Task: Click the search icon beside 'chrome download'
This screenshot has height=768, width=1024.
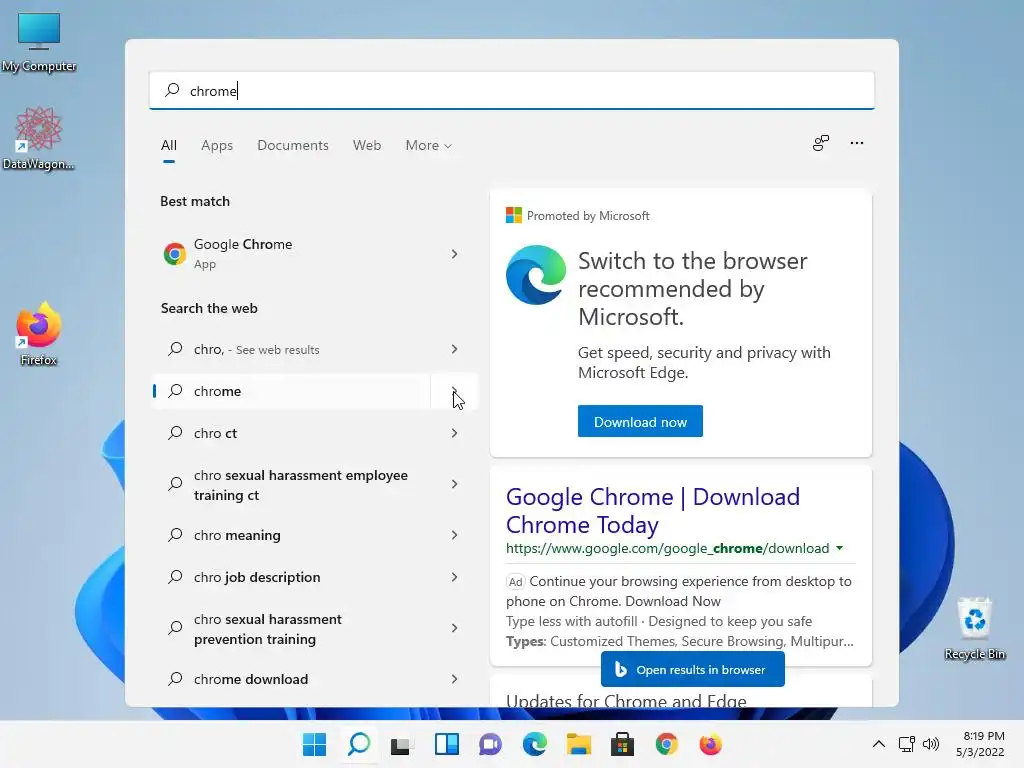Action: pos(175,679)
